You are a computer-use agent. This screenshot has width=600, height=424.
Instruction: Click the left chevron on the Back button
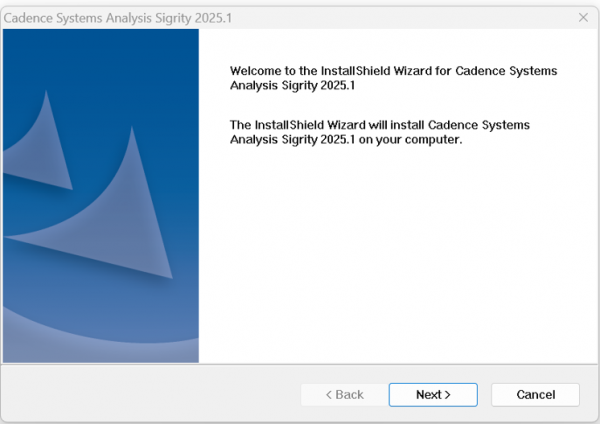(328, 395)
